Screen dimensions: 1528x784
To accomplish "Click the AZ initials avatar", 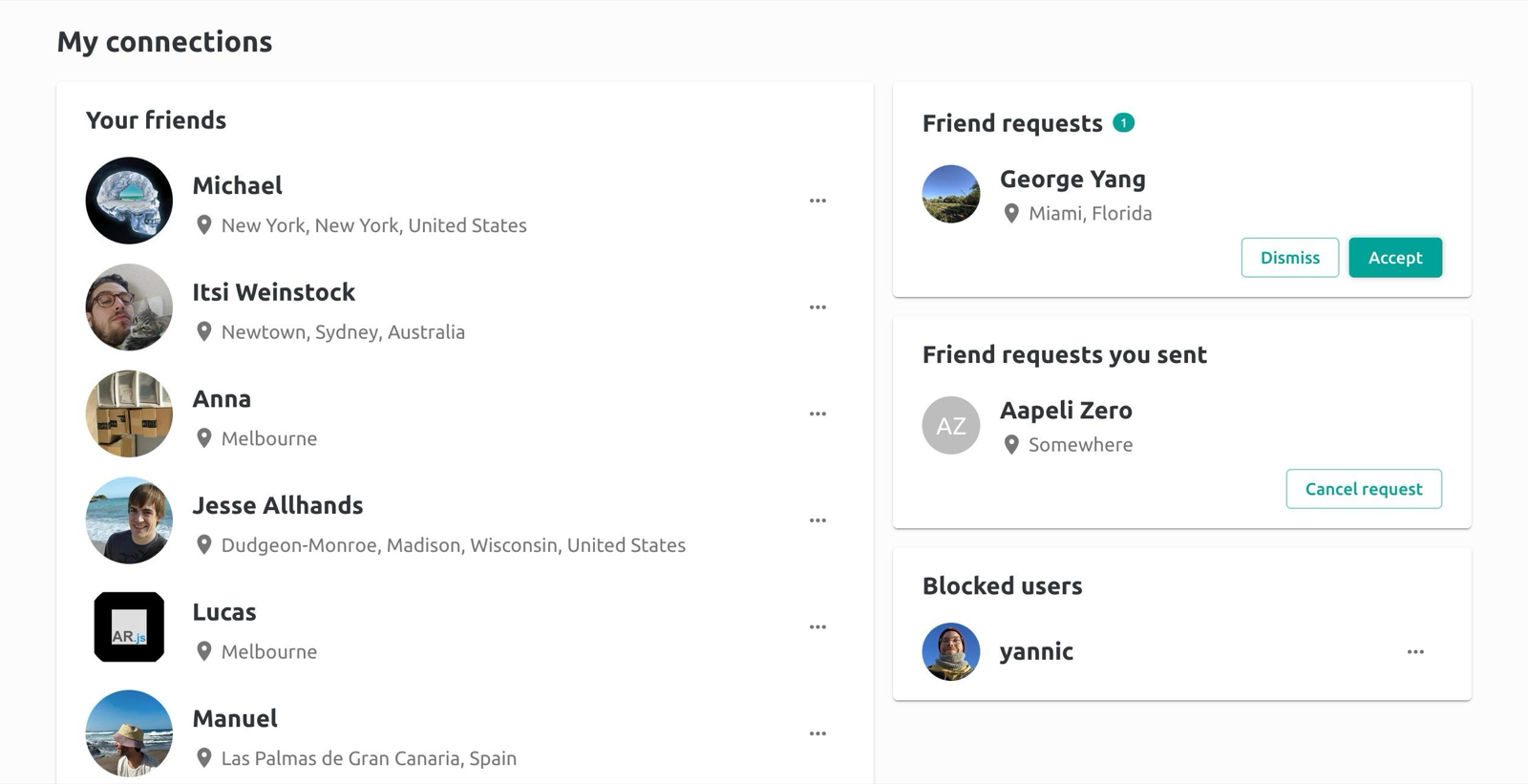I will pyautogui.click(x=951, y=425).
